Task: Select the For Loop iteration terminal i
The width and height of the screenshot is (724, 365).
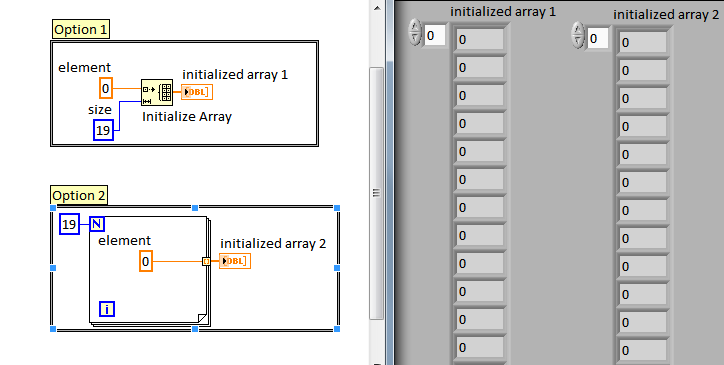Action: point(107,309)
